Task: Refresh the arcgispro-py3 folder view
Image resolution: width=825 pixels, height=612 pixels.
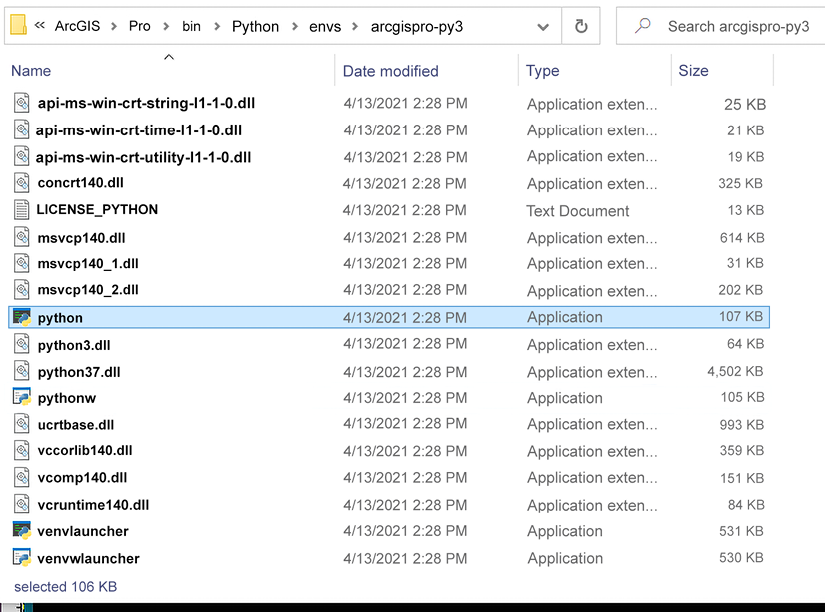Action: [581, 26]
